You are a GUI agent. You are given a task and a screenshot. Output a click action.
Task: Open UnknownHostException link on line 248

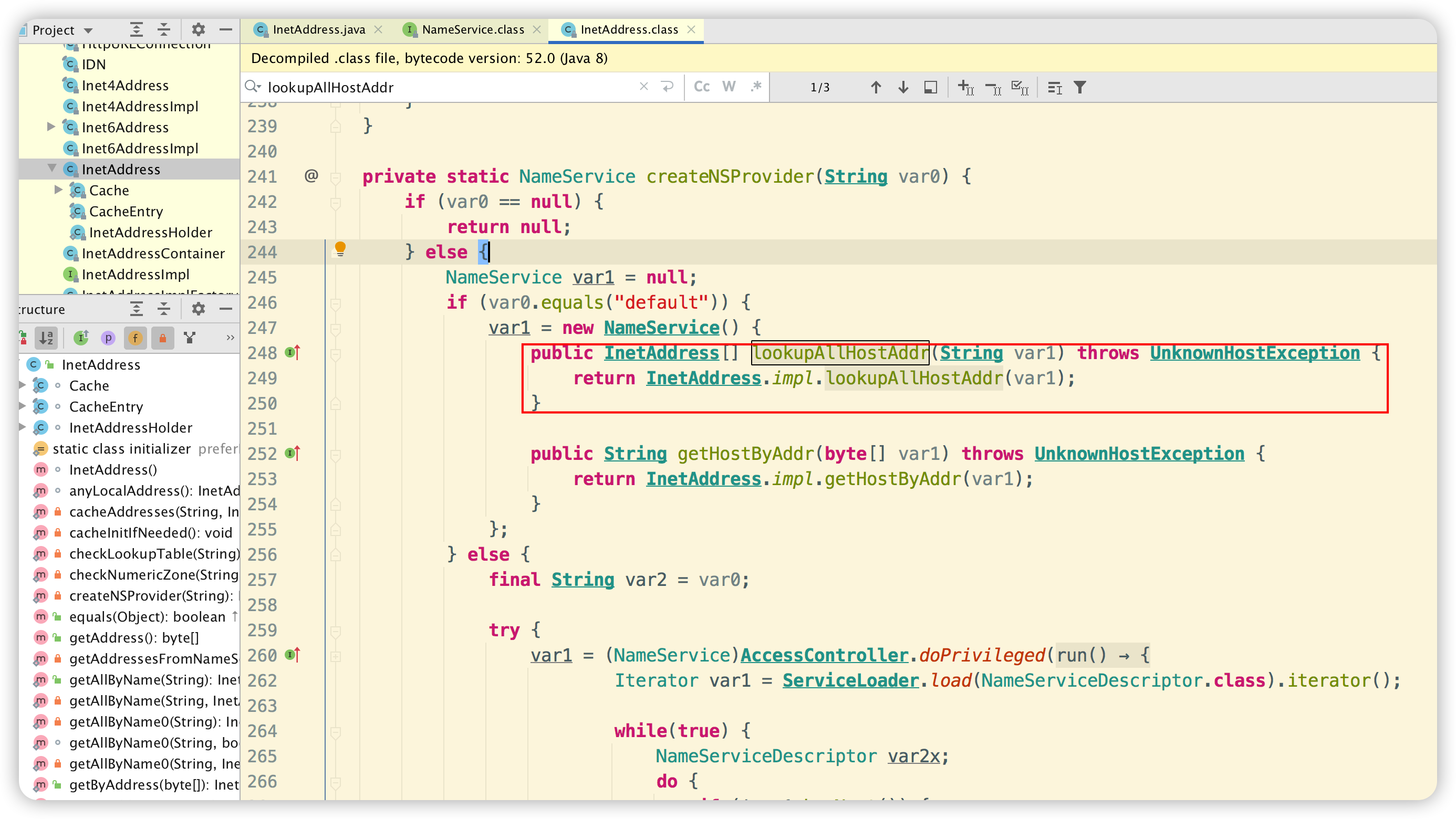(x=1254, y=353)
